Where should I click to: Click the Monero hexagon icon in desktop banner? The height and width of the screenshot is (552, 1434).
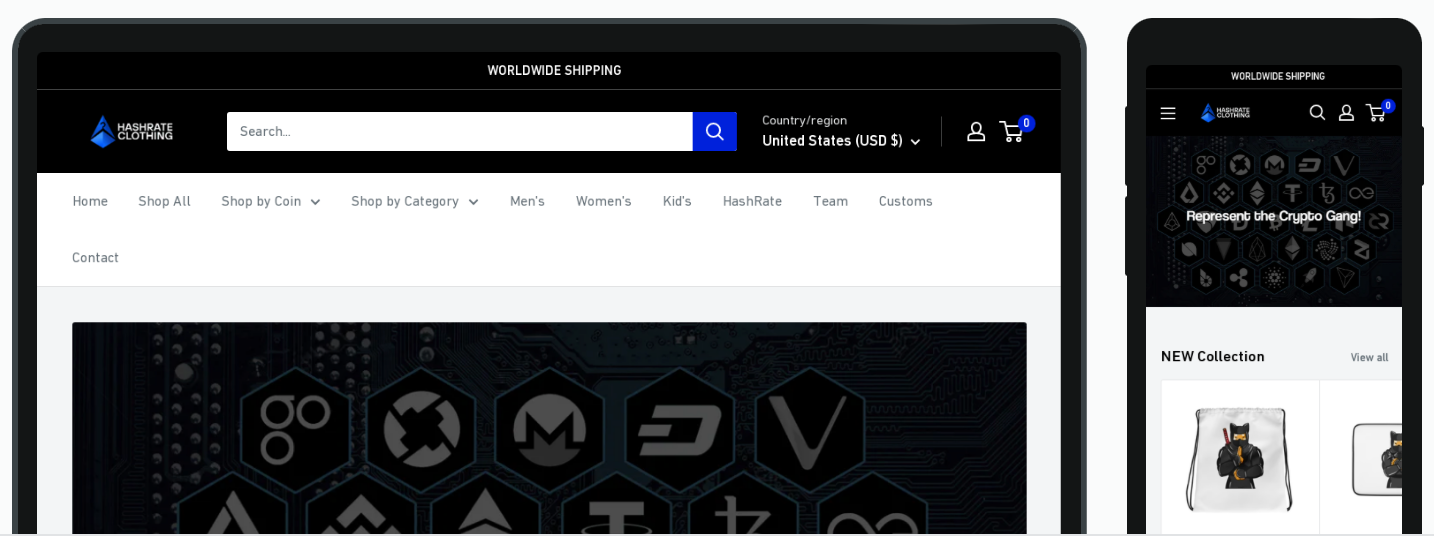(x=549, y=432)
